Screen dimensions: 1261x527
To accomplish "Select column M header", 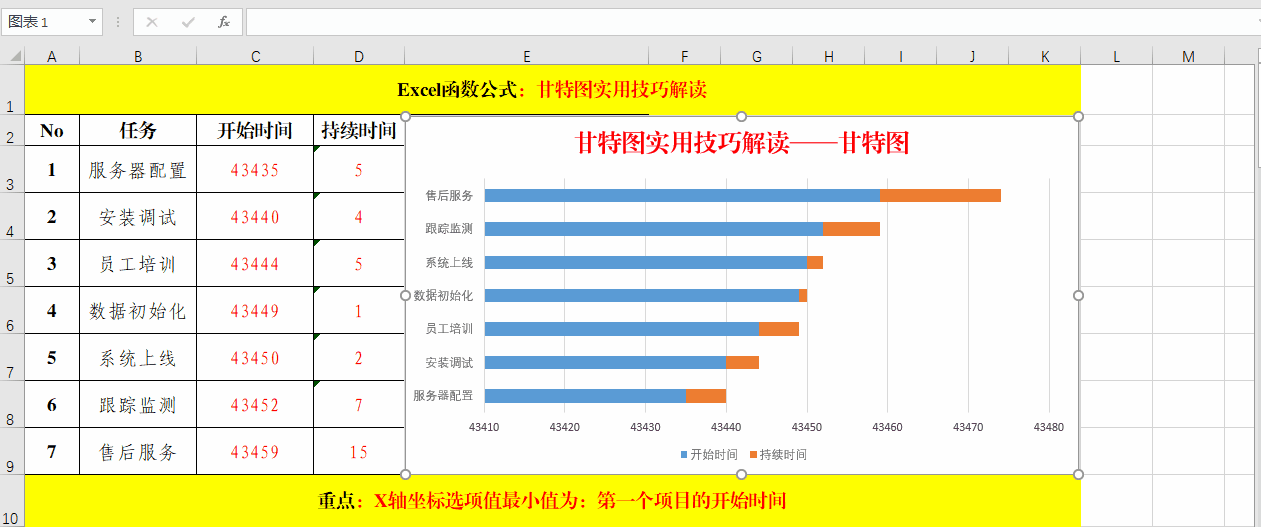I will click(x=1188, y=57).
